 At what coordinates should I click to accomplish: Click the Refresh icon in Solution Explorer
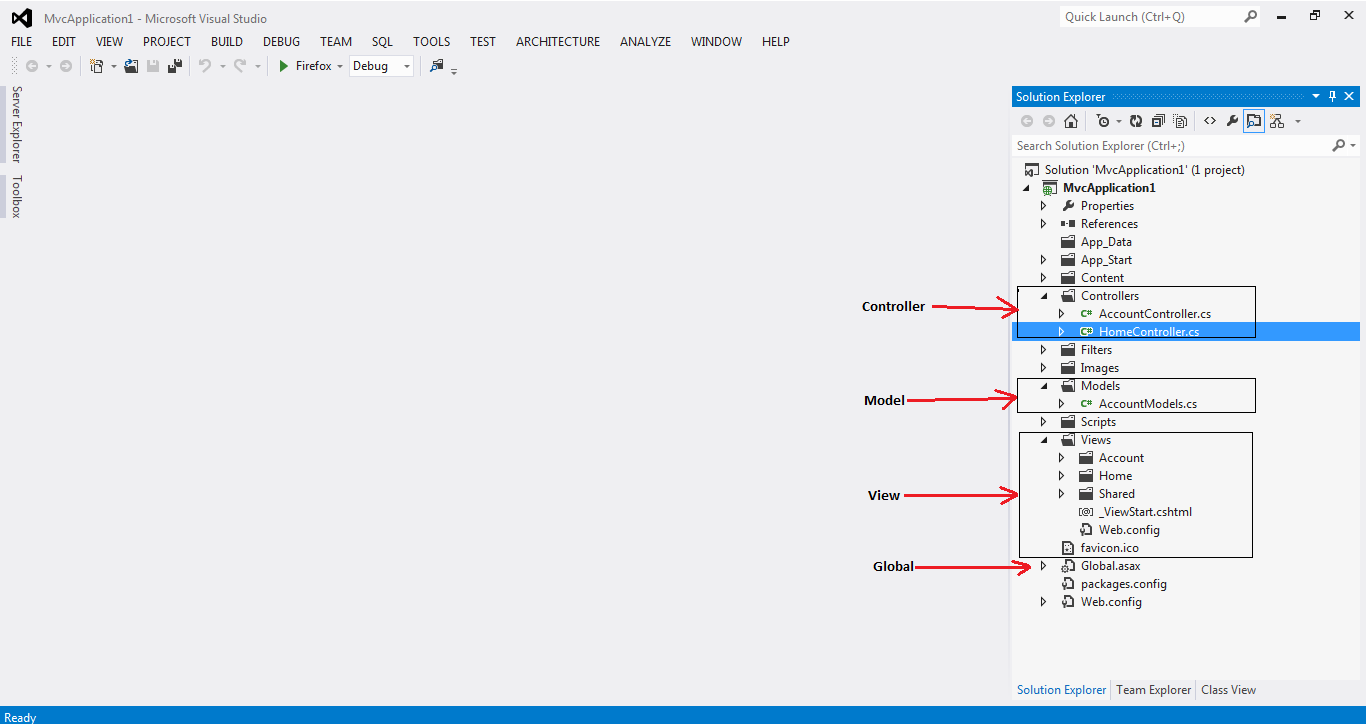1135,120
